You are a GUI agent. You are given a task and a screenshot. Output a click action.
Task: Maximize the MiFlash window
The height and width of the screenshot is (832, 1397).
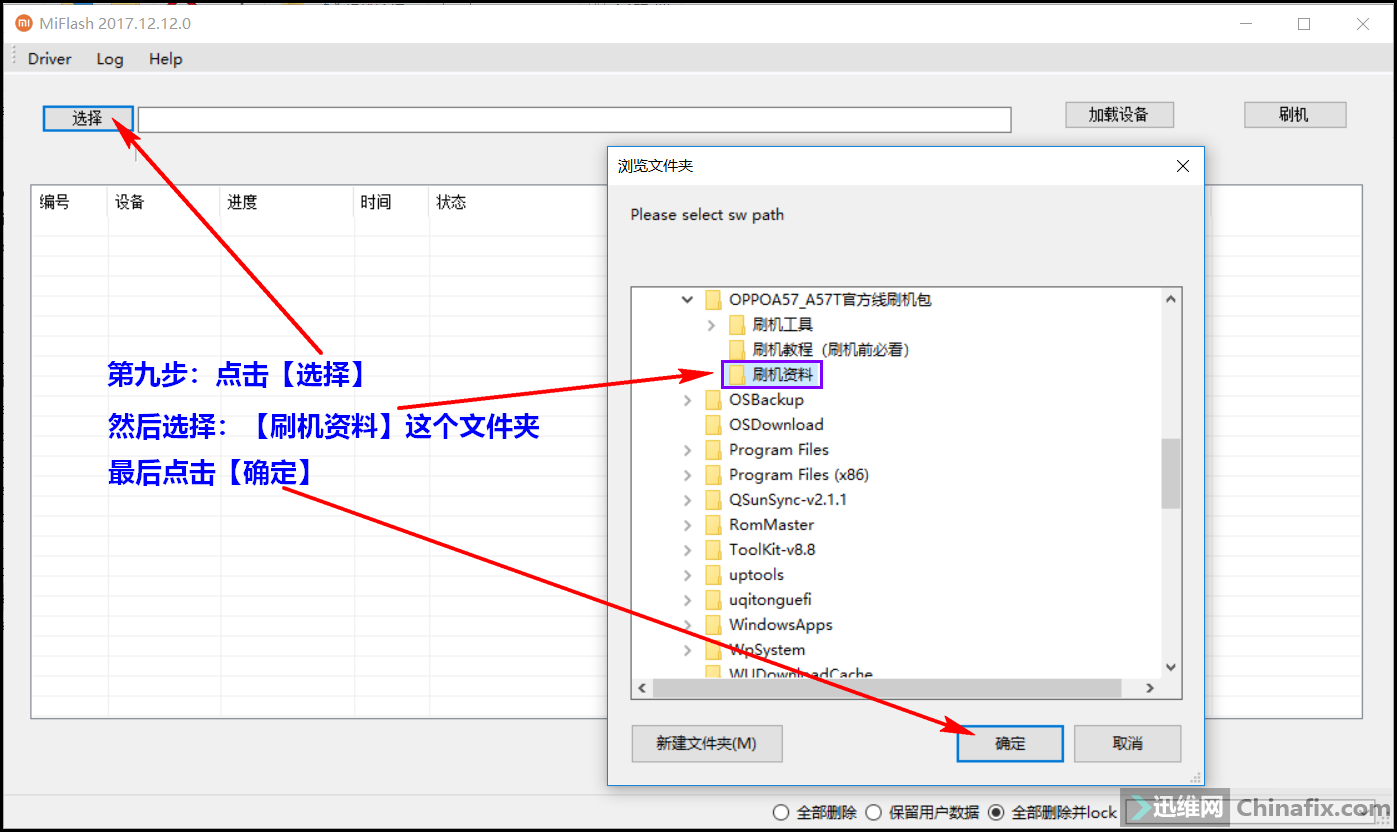(1304, 24)
